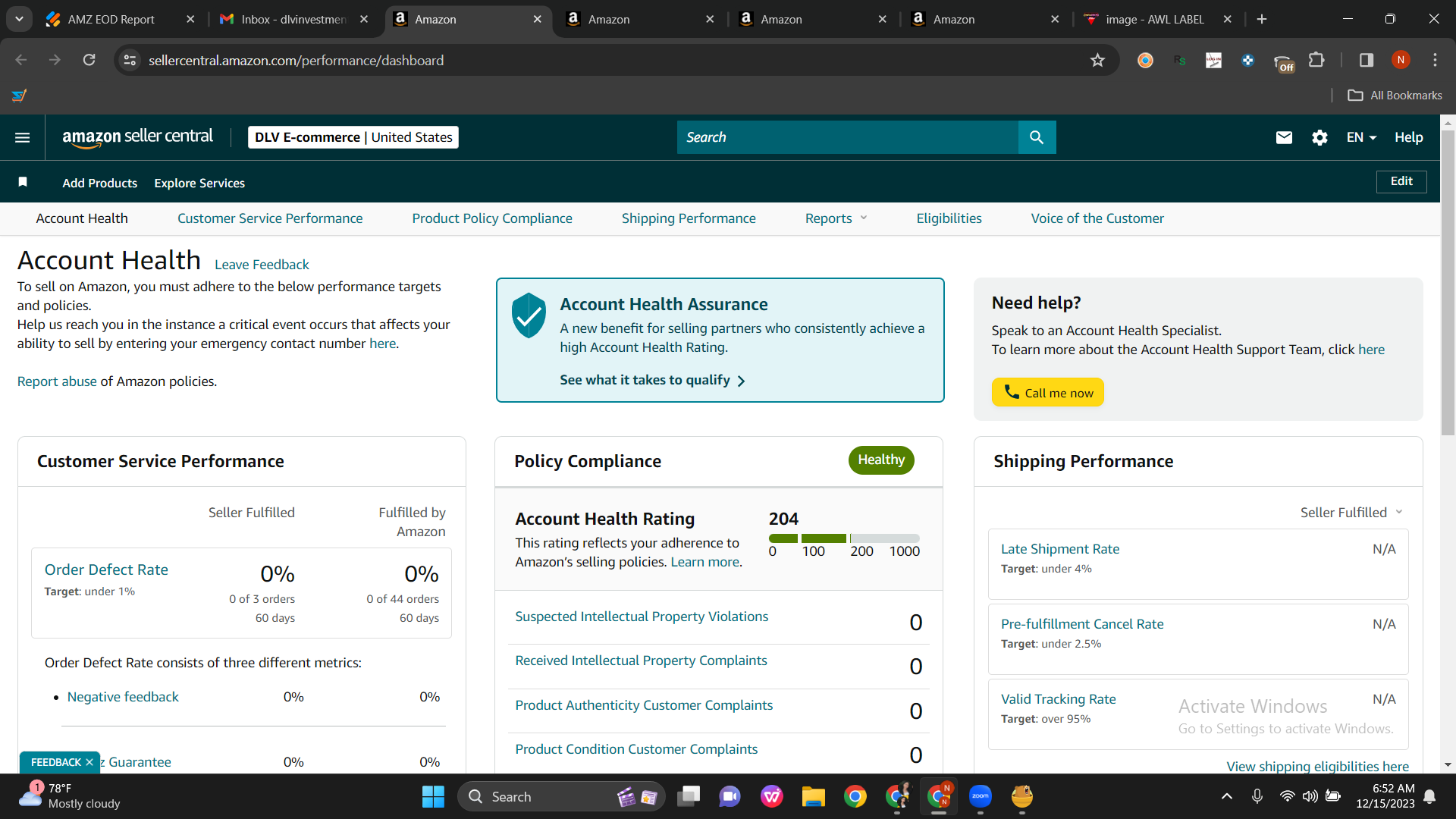Click the browser address bar URL
This screenshot has height=819, width=1456.
coord(296,60)
